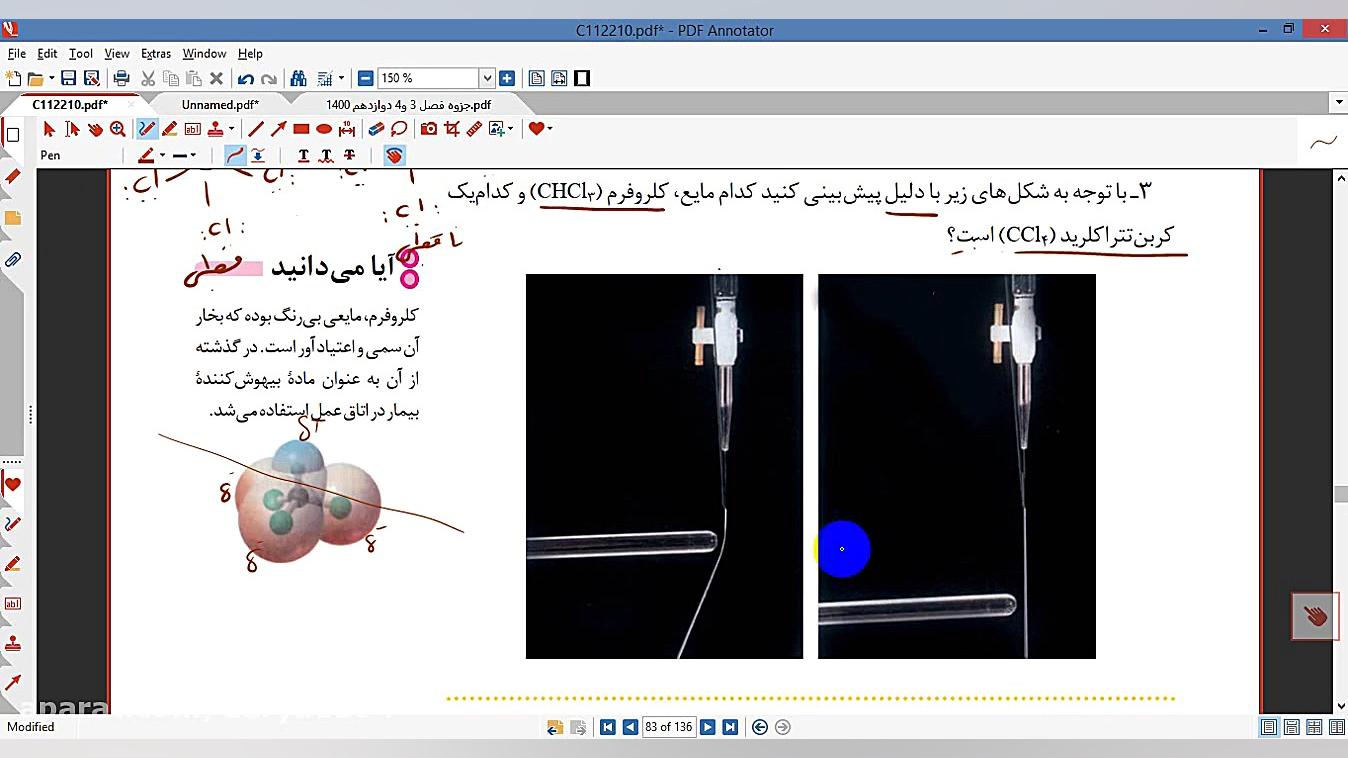Toggle full screen mode in toolbar
The image size is (1348, 758).
point(582,78)
